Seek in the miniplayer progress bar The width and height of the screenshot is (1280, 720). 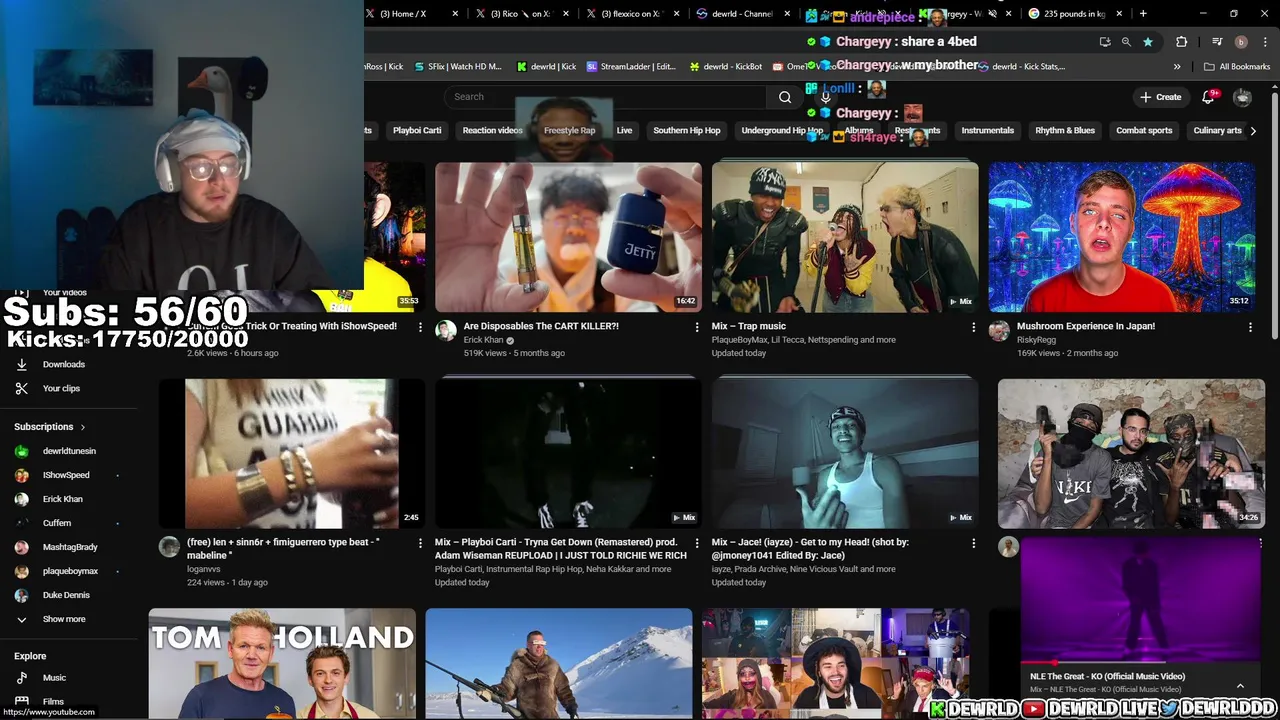1140,663
